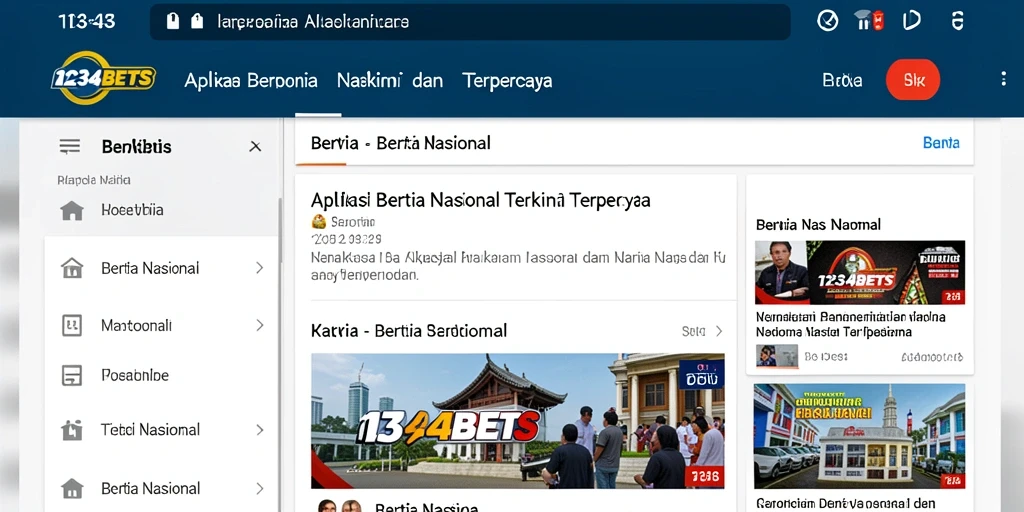Select Posabnibe in the sidebar
This screenshot has width=1024, height=512.
(x=135, y=376)
